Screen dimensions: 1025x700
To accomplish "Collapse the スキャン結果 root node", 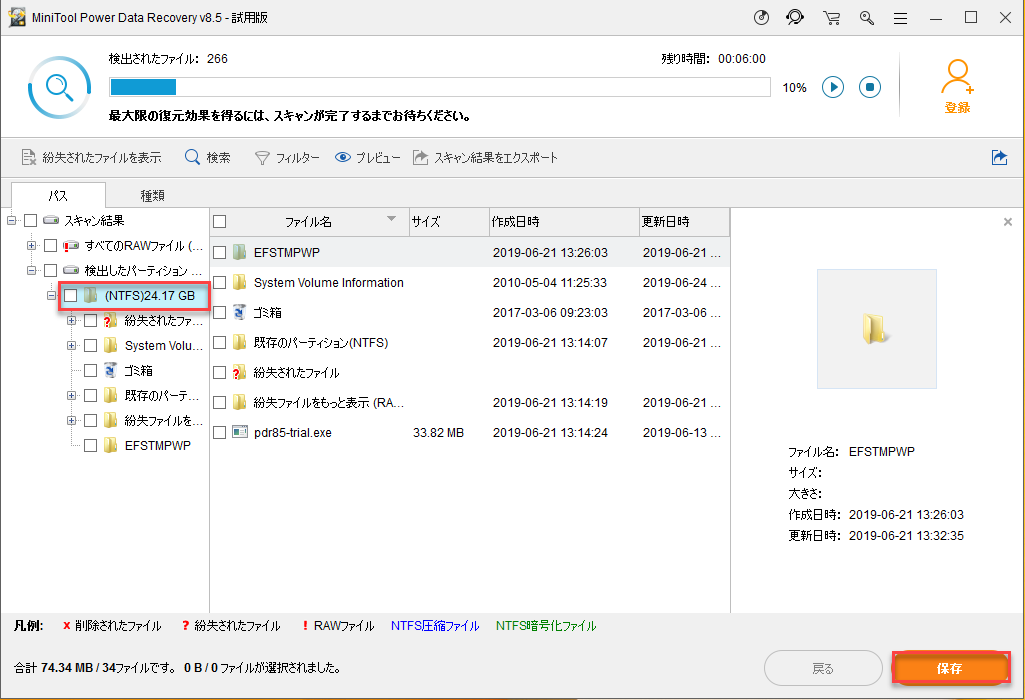I will pyautogui.click(x=12, y=220).
